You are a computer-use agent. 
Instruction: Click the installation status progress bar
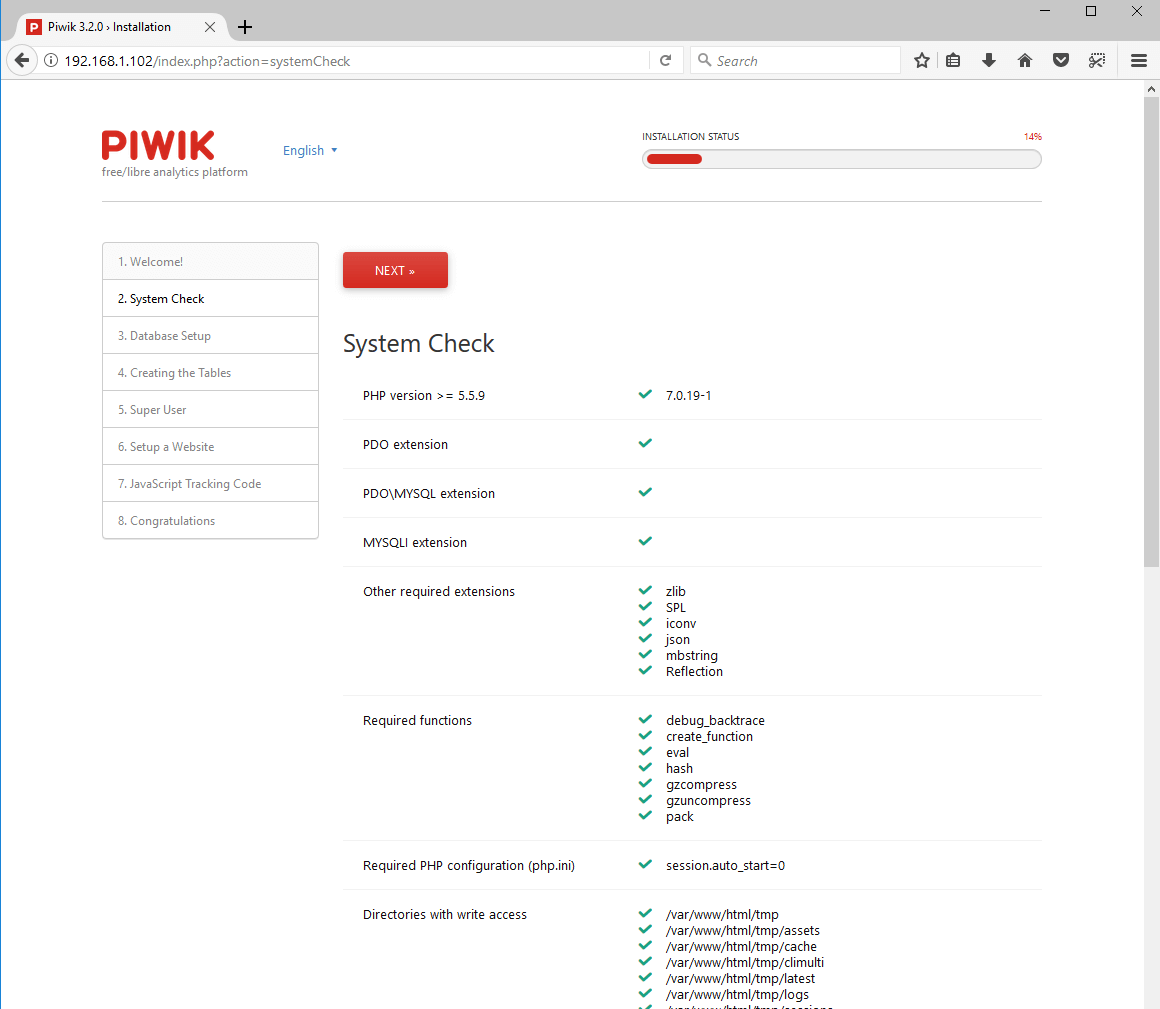pos(841,159)
